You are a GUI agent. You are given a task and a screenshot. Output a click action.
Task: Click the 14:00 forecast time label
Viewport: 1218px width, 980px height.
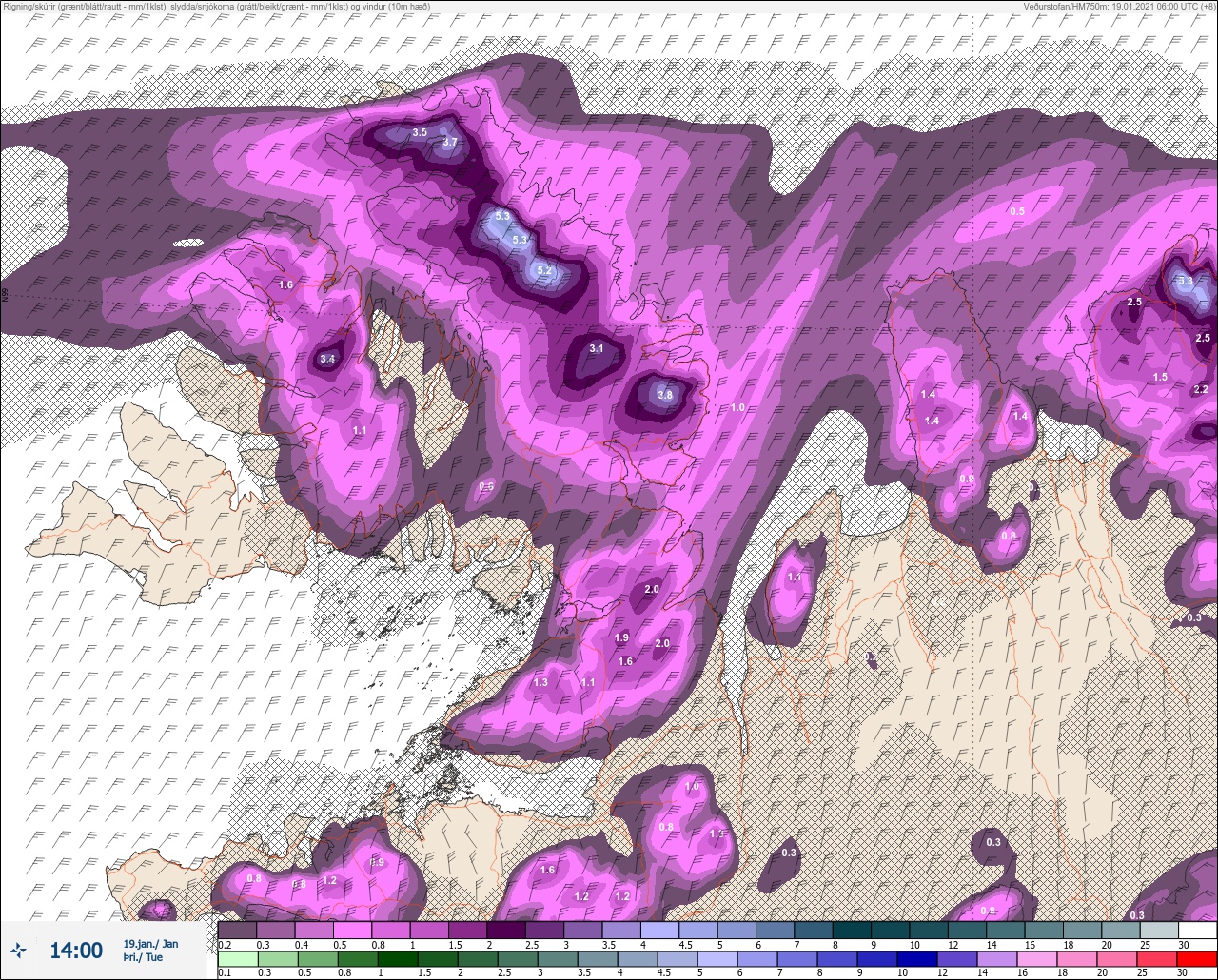coord(76,950)
